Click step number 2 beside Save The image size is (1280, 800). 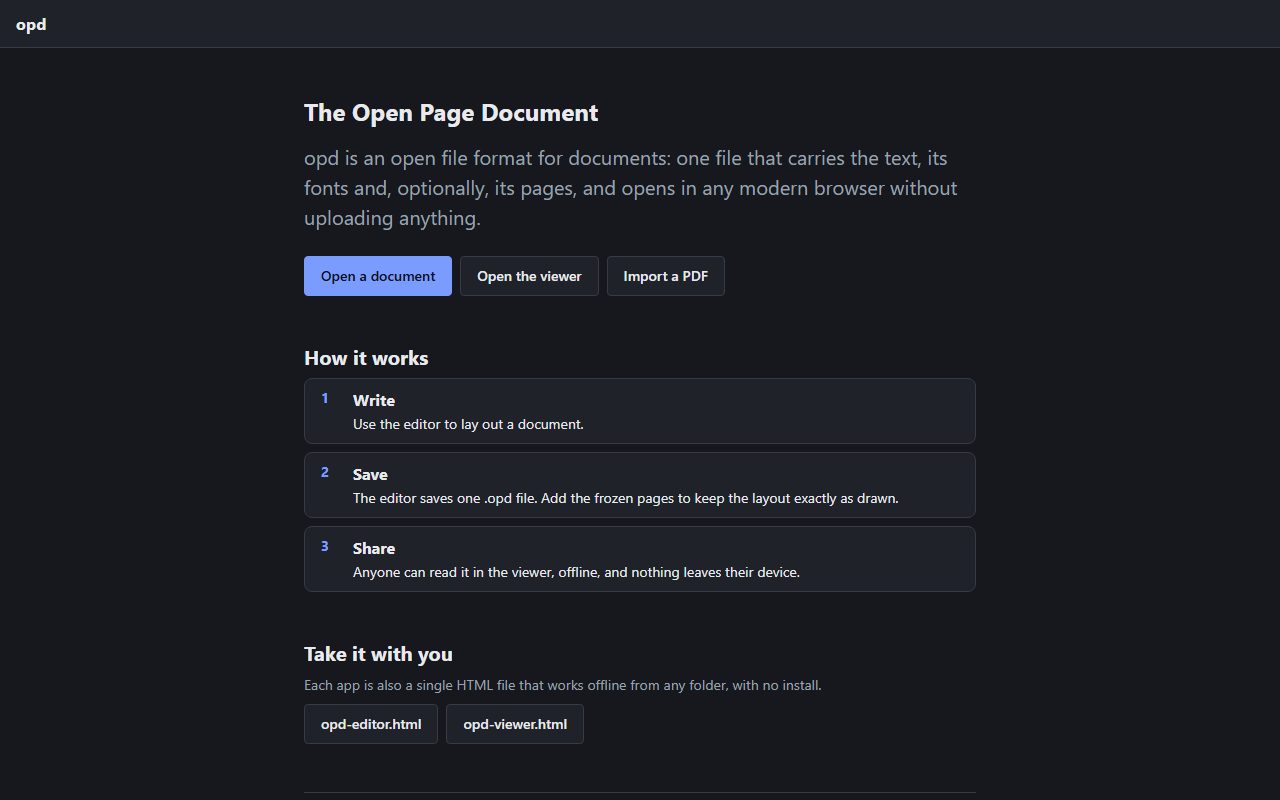tap(325, 473)
